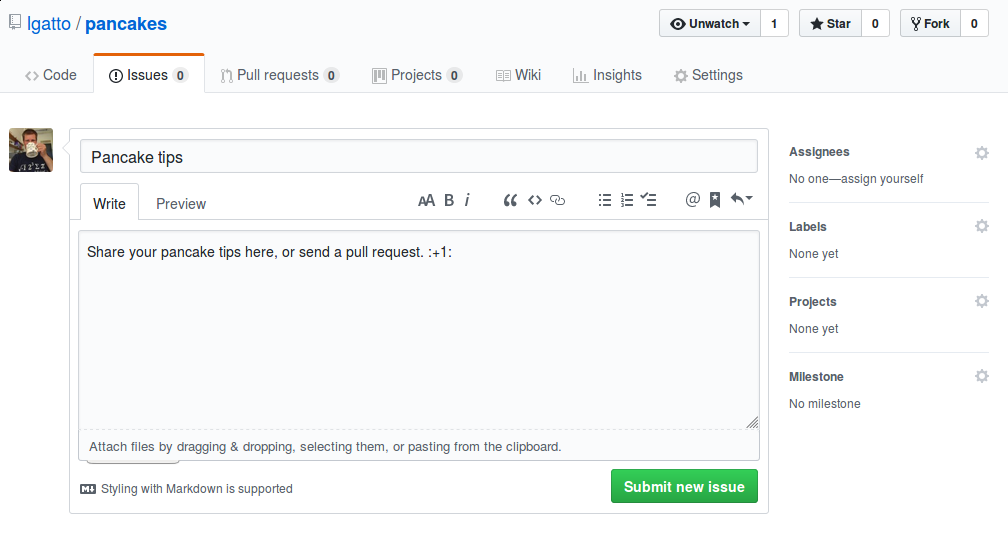Viewport: 1008px width, 534px height.
Task: Open the Insights tab
Action: click(x=607, y=75)
